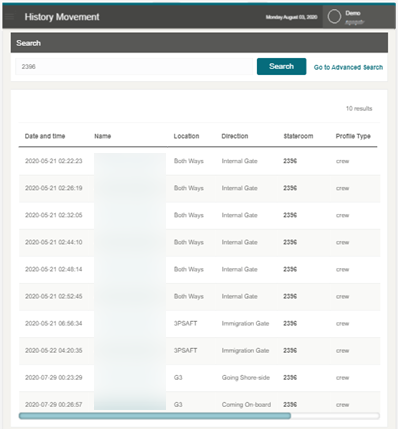The width and height of the screenshot is (398, 429).
Task: Select row dated 2020-05-21 02:52:45
Action: pos(199,297)
